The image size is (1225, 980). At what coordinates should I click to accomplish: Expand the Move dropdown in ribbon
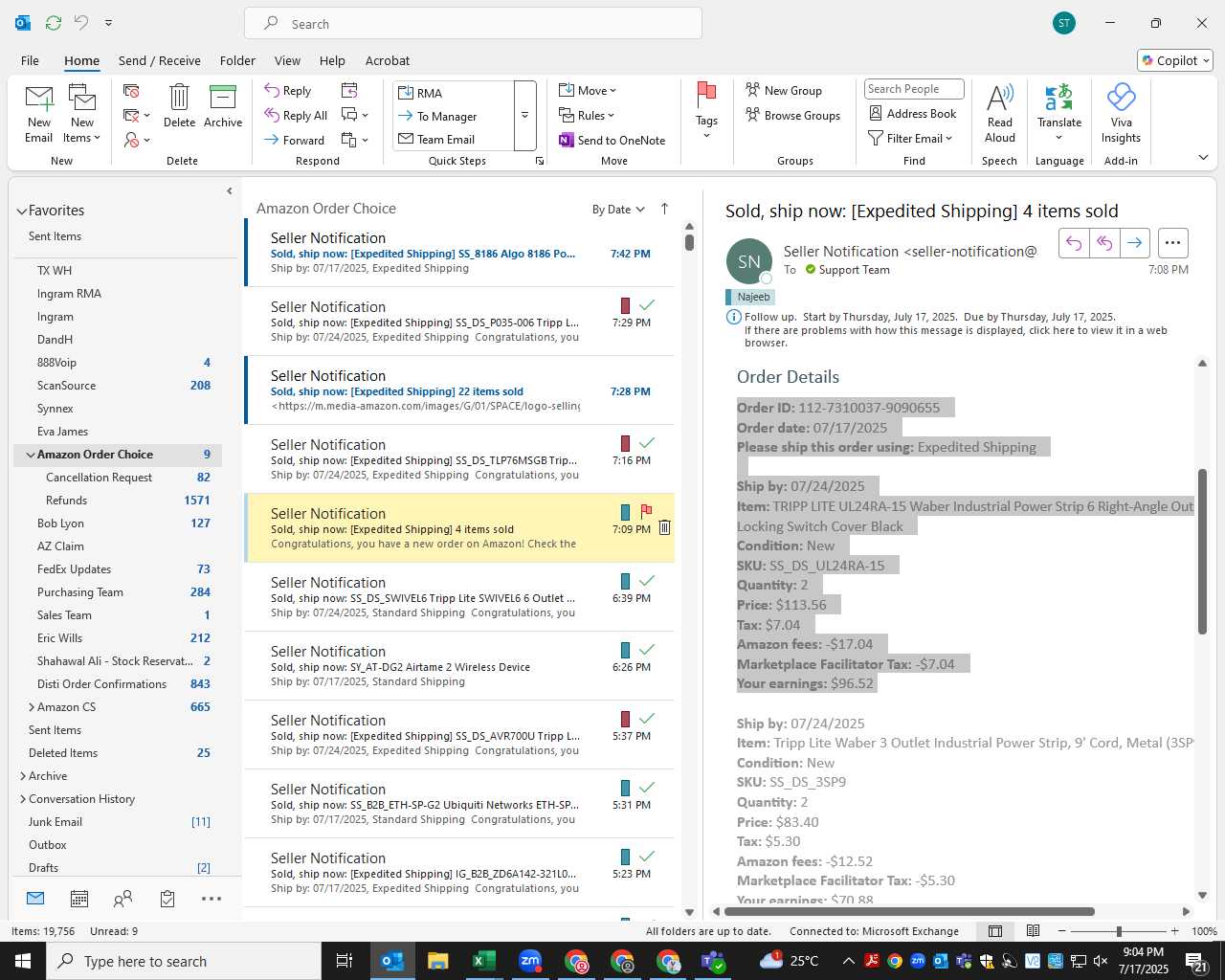click(588, 90)
